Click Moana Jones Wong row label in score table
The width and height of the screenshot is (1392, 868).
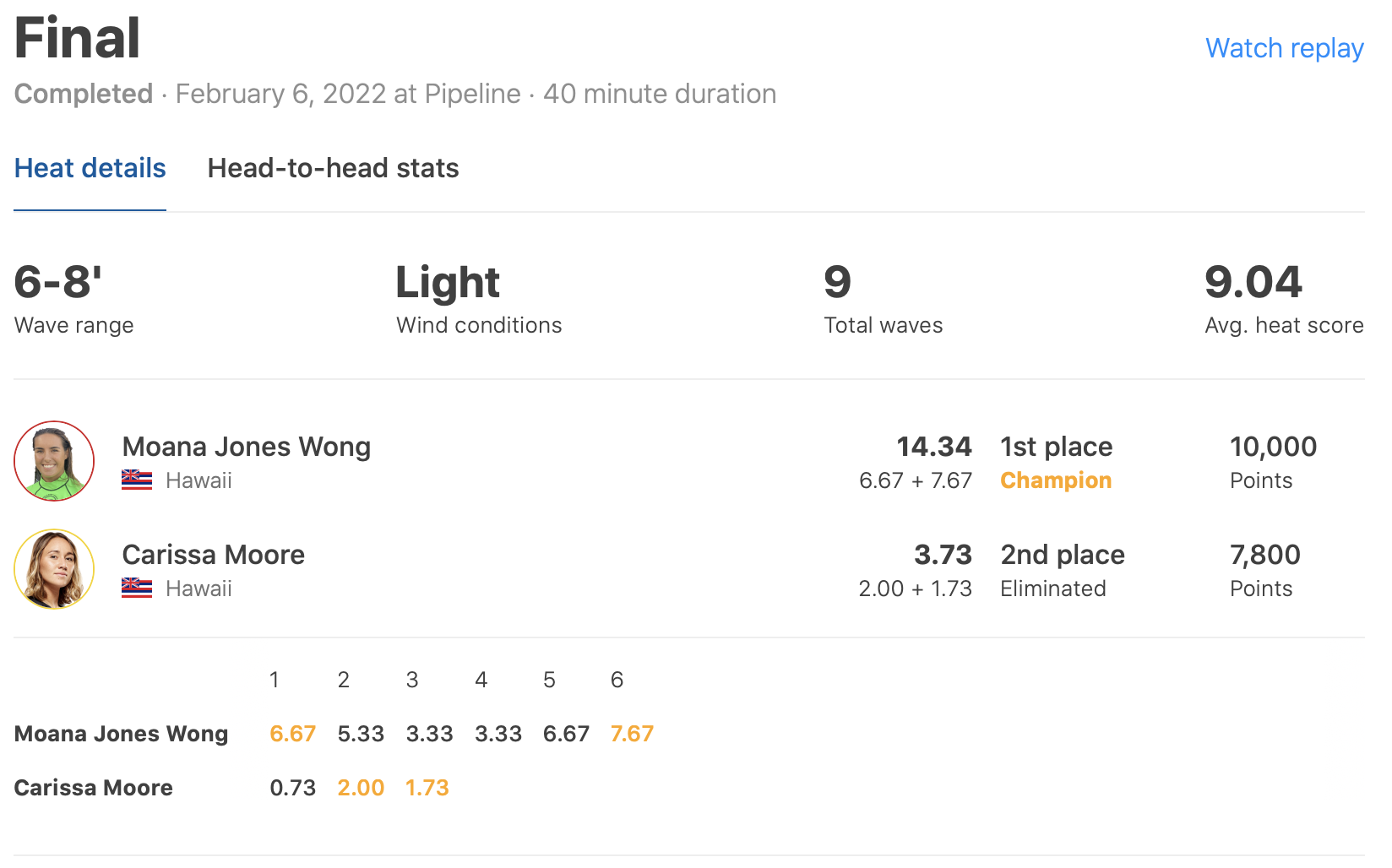[x=122, y=734]
